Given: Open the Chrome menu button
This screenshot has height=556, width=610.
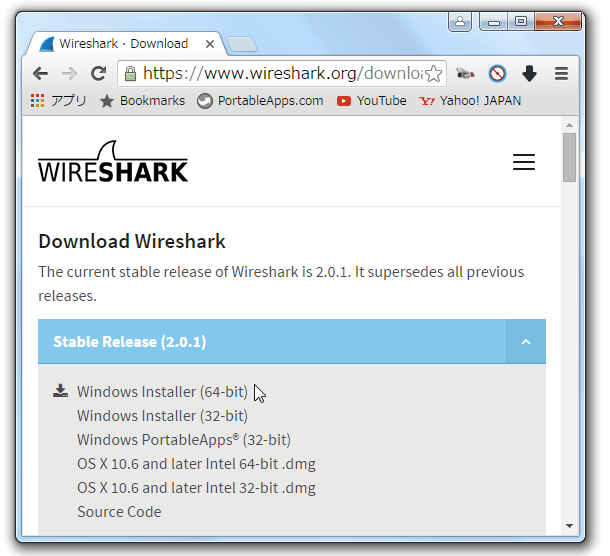Looking at the screenshot, I should (x=561, y=74).
